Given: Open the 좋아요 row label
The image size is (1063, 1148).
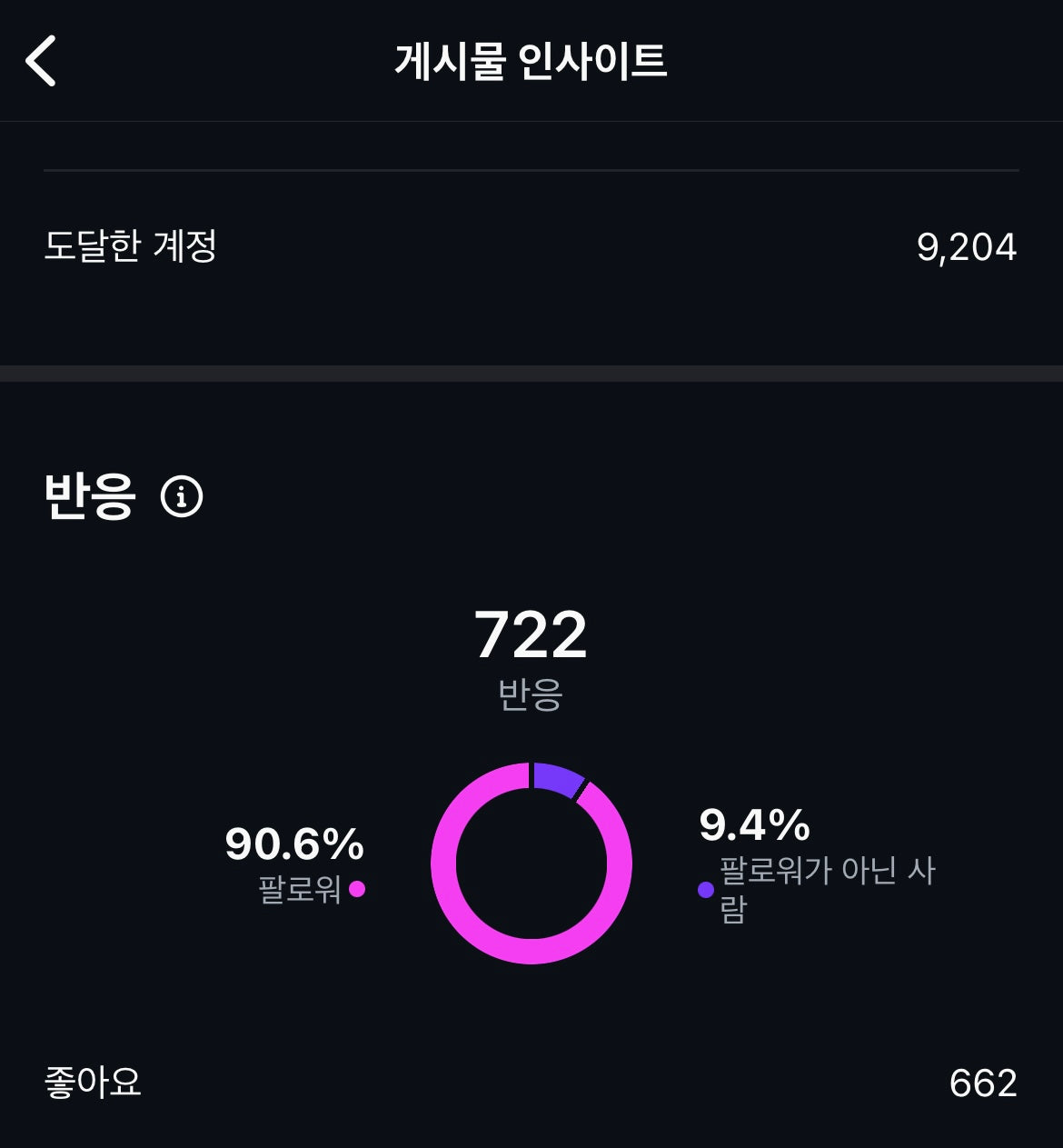Looking at the screenshot, I should pyautogui.click(x=93, y=1083).
